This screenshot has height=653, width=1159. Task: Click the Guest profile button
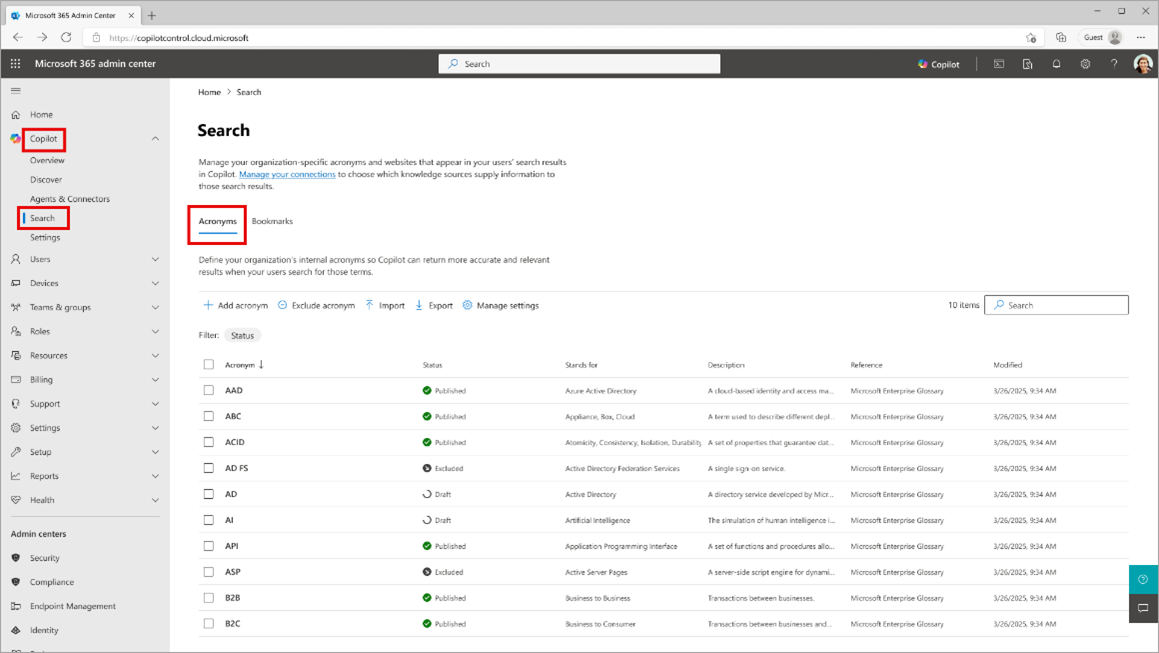[x=1102, y=38]
